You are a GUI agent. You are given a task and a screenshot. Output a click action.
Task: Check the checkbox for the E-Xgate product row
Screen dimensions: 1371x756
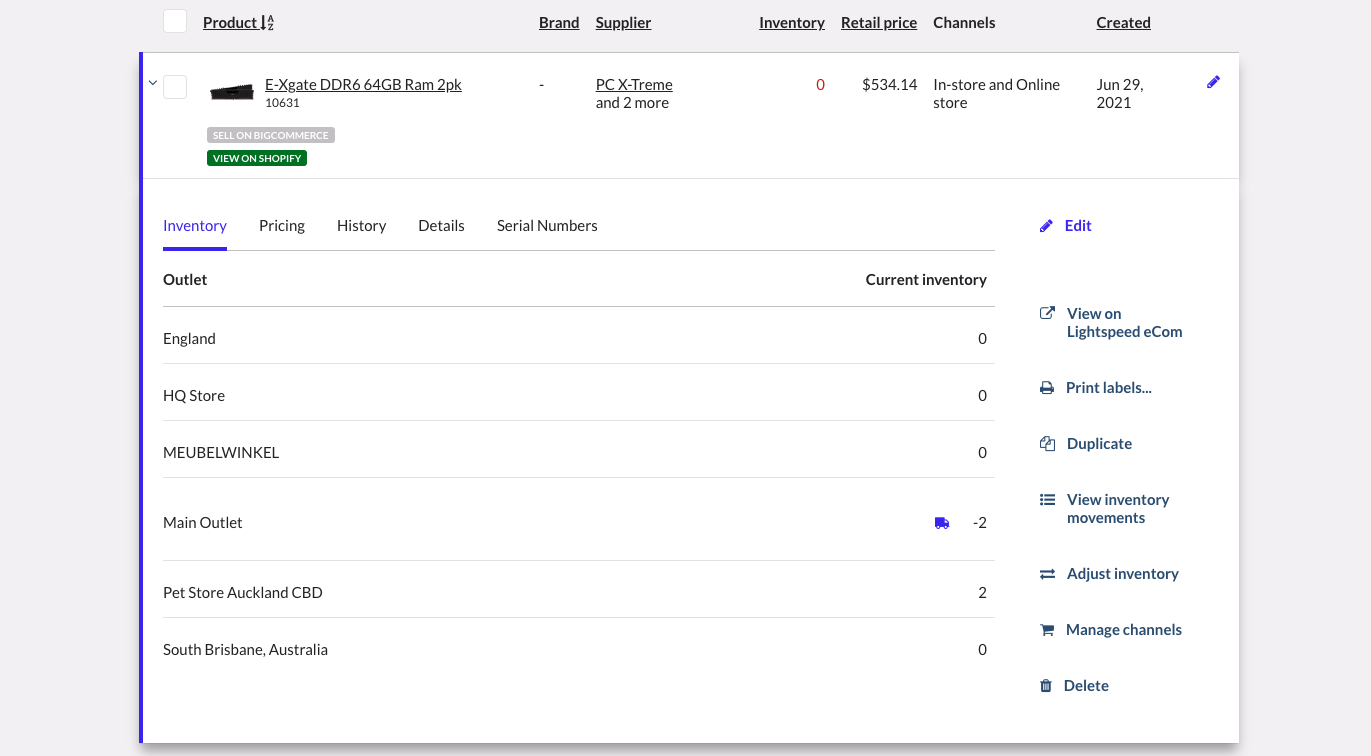[174, 86]
